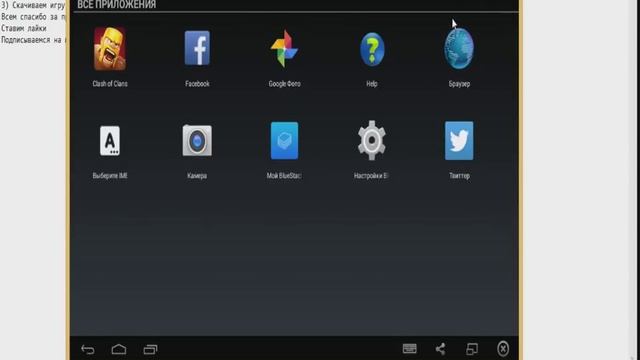The width and height of the screenshot is (640, 360).
Task: Open the Help question mark app
Action: click(372, 49)
